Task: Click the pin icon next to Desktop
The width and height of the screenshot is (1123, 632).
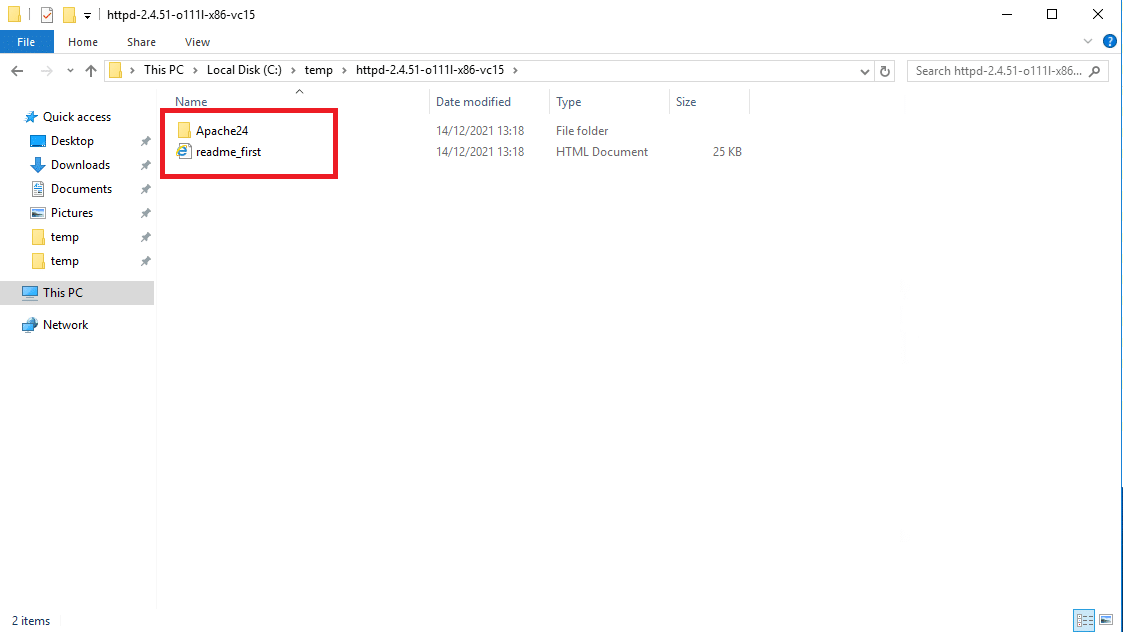Action: pyautogui.click(x=145, y=141)
